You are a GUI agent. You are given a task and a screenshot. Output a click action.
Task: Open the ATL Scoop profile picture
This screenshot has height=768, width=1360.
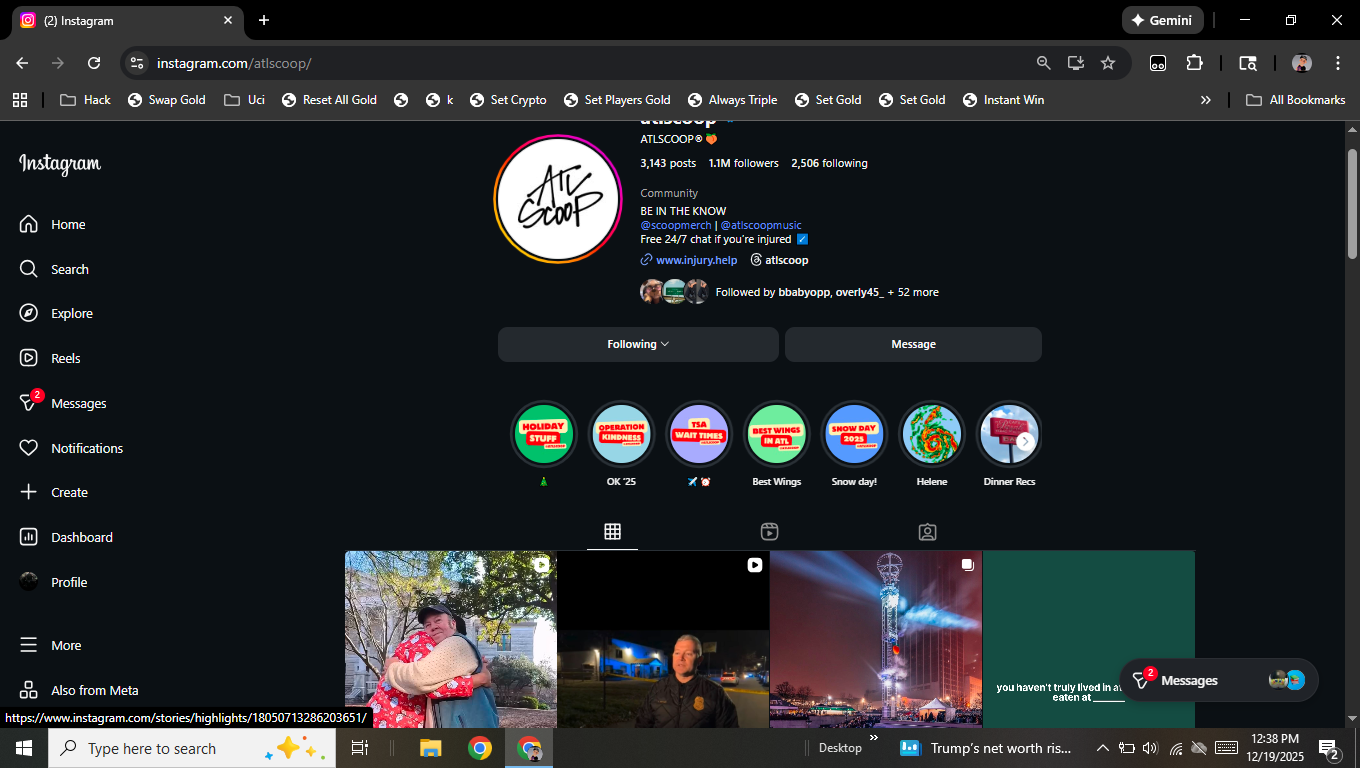(x=558, y=199)
